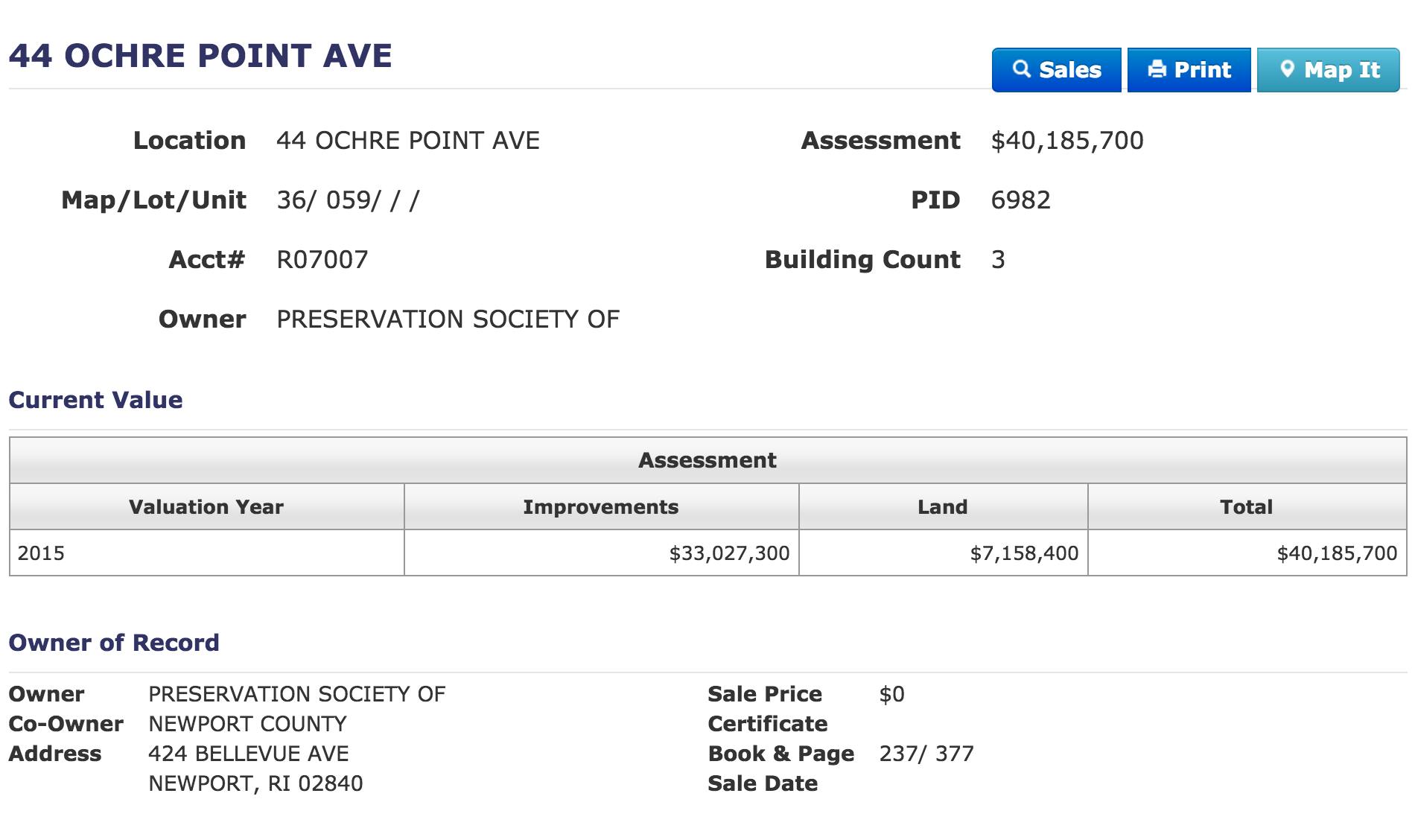Select the 2015 valuation year cell
Viewport: 1415px width, 840px height.
(x=41, y=553)
